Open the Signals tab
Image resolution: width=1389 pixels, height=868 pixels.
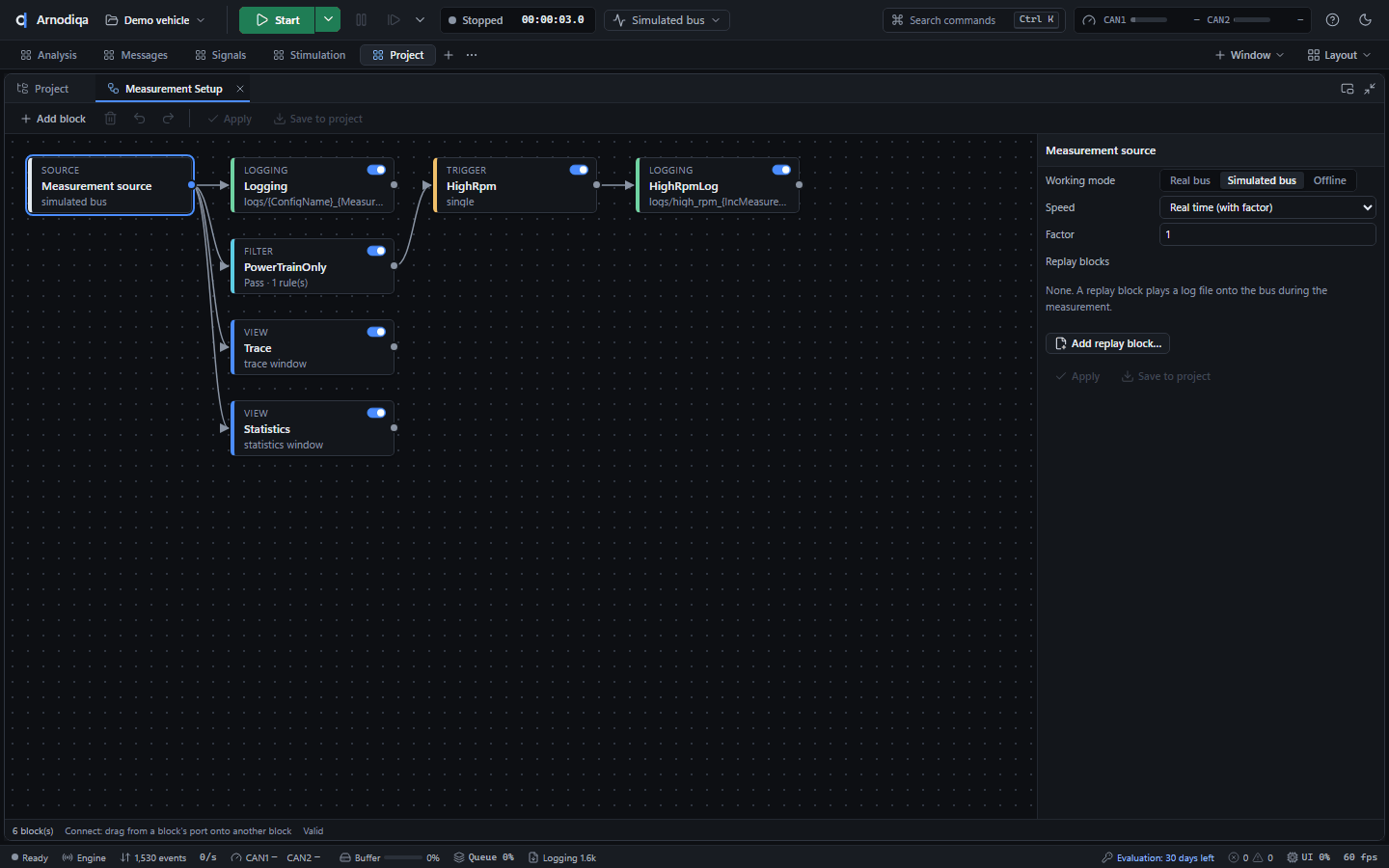pyautogui.click(x=220, y=55)
